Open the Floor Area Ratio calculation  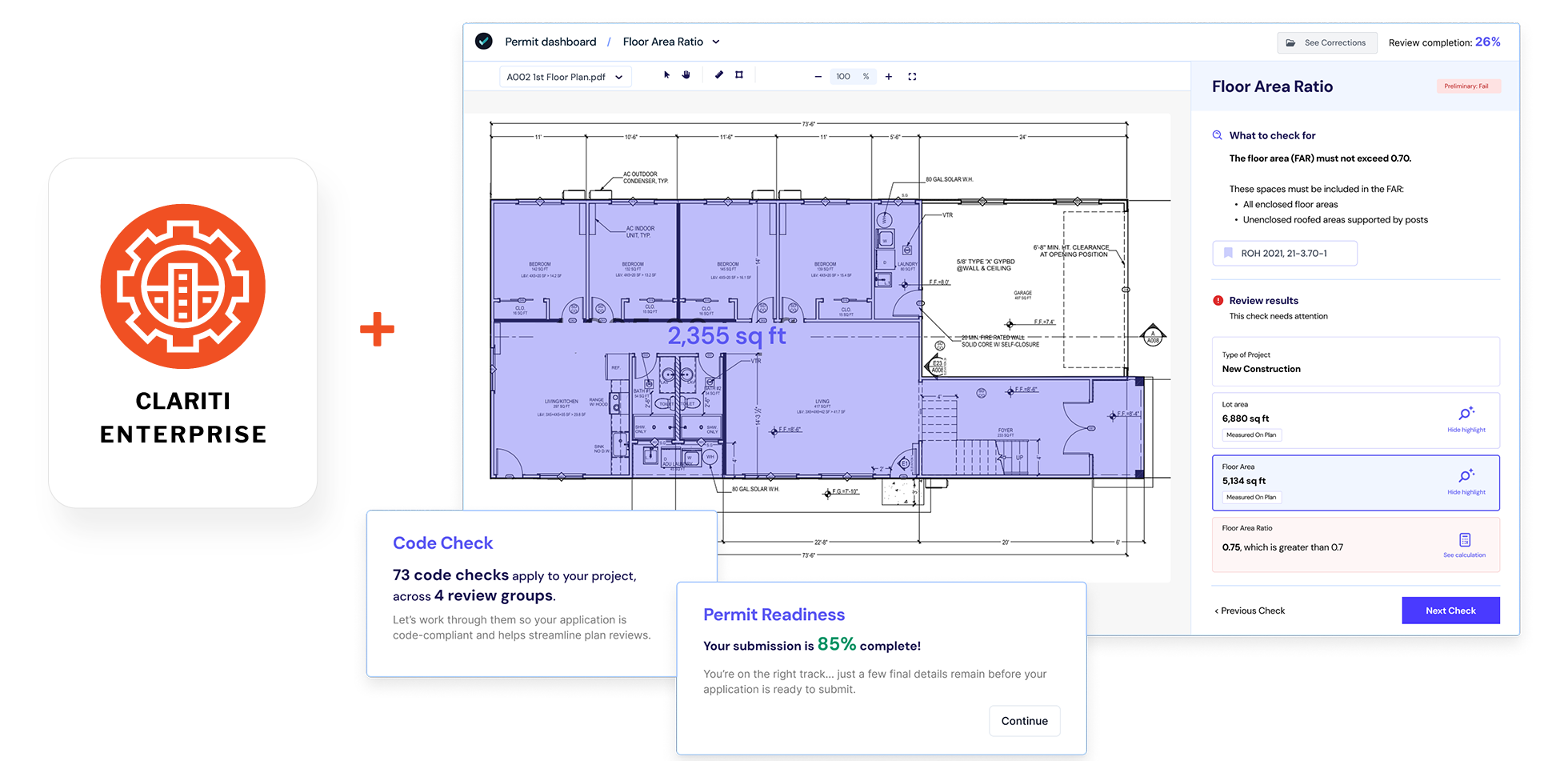pos(1464,544)
